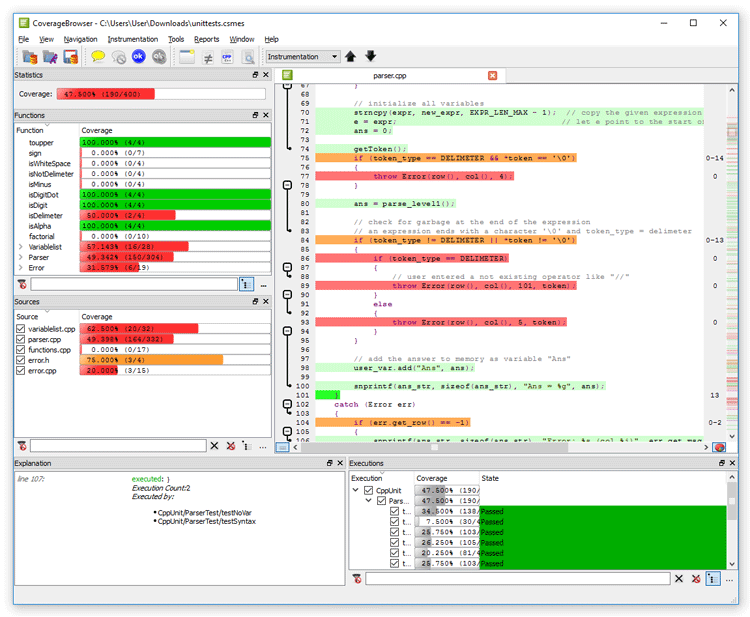The height and width of the screenshot is (617, 750).
Task: Collapse the CppUnit tree node in Executions
Action: (356, 491)
